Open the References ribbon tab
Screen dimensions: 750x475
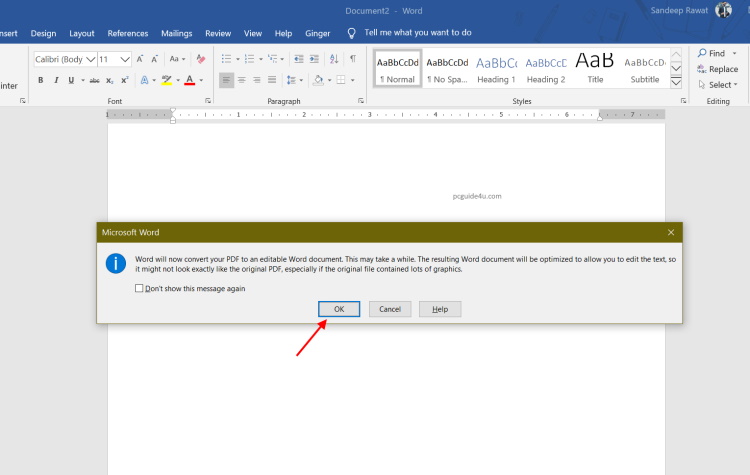pyautogui.click(x=127, y=33)
